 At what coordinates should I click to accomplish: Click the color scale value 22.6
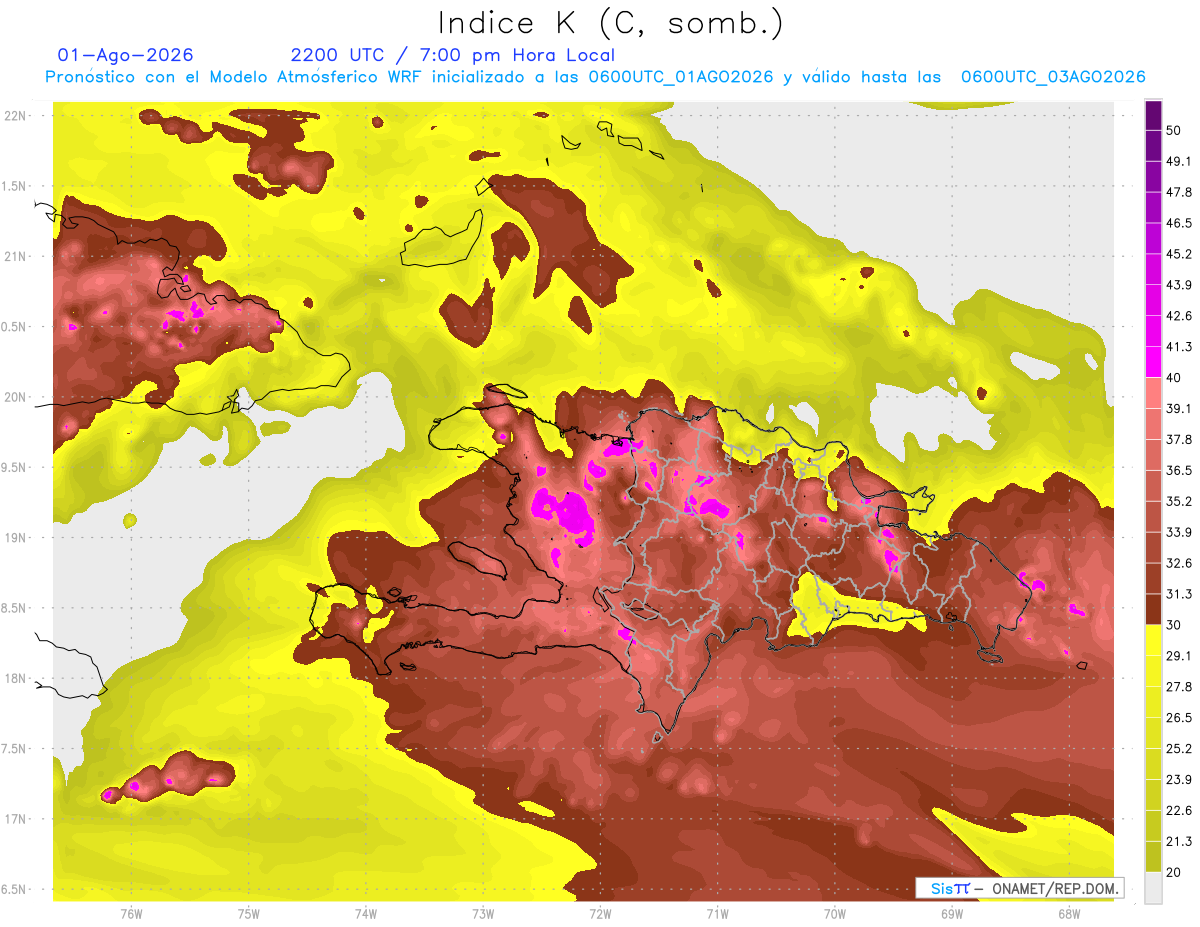[x=1180, y=811]
